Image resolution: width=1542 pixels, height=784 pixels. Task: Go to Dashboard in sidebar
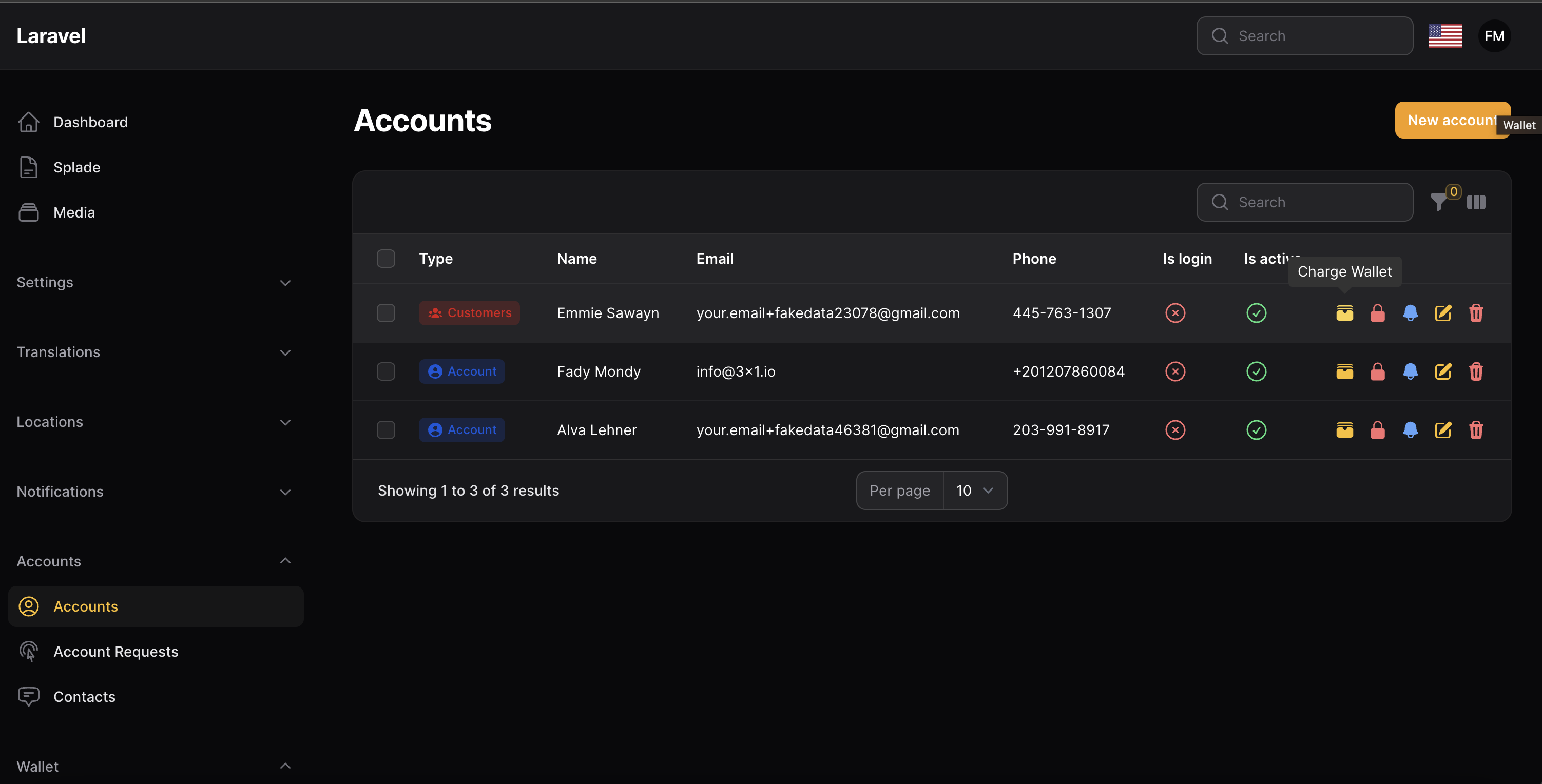point(156,122)
